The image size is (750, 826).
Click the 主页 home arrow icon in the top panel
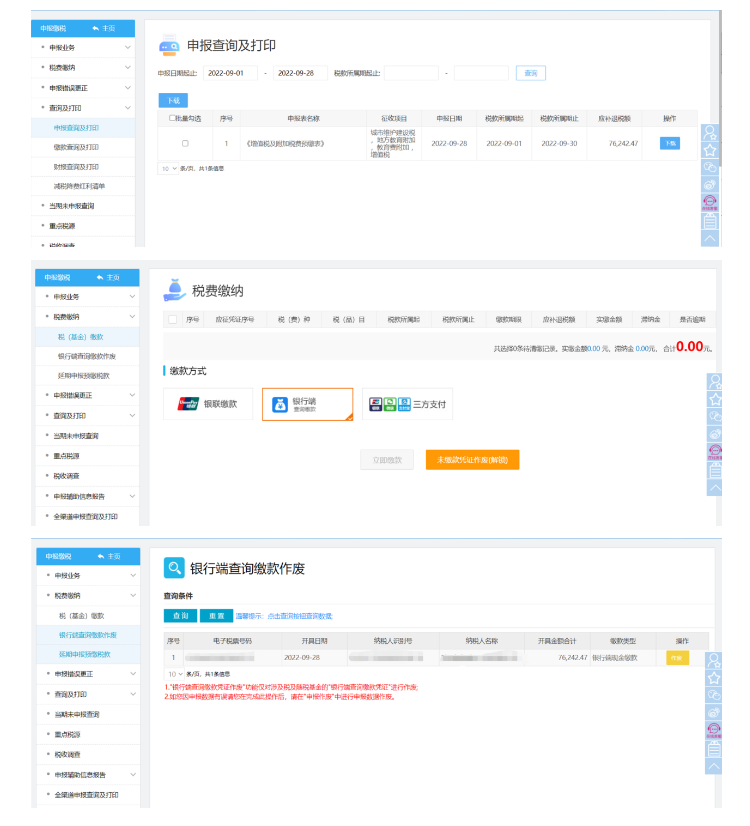click(95, 28)
